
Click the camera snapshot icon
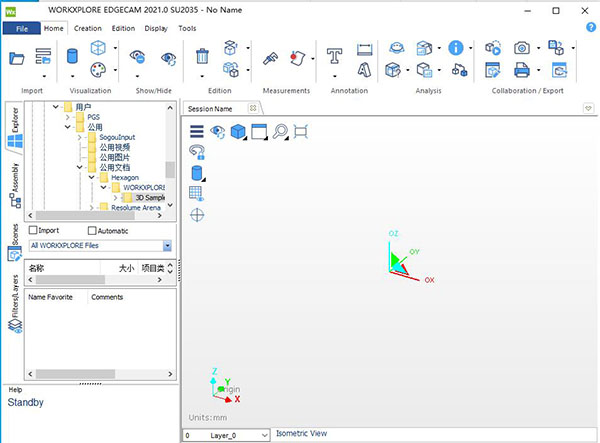522,48
